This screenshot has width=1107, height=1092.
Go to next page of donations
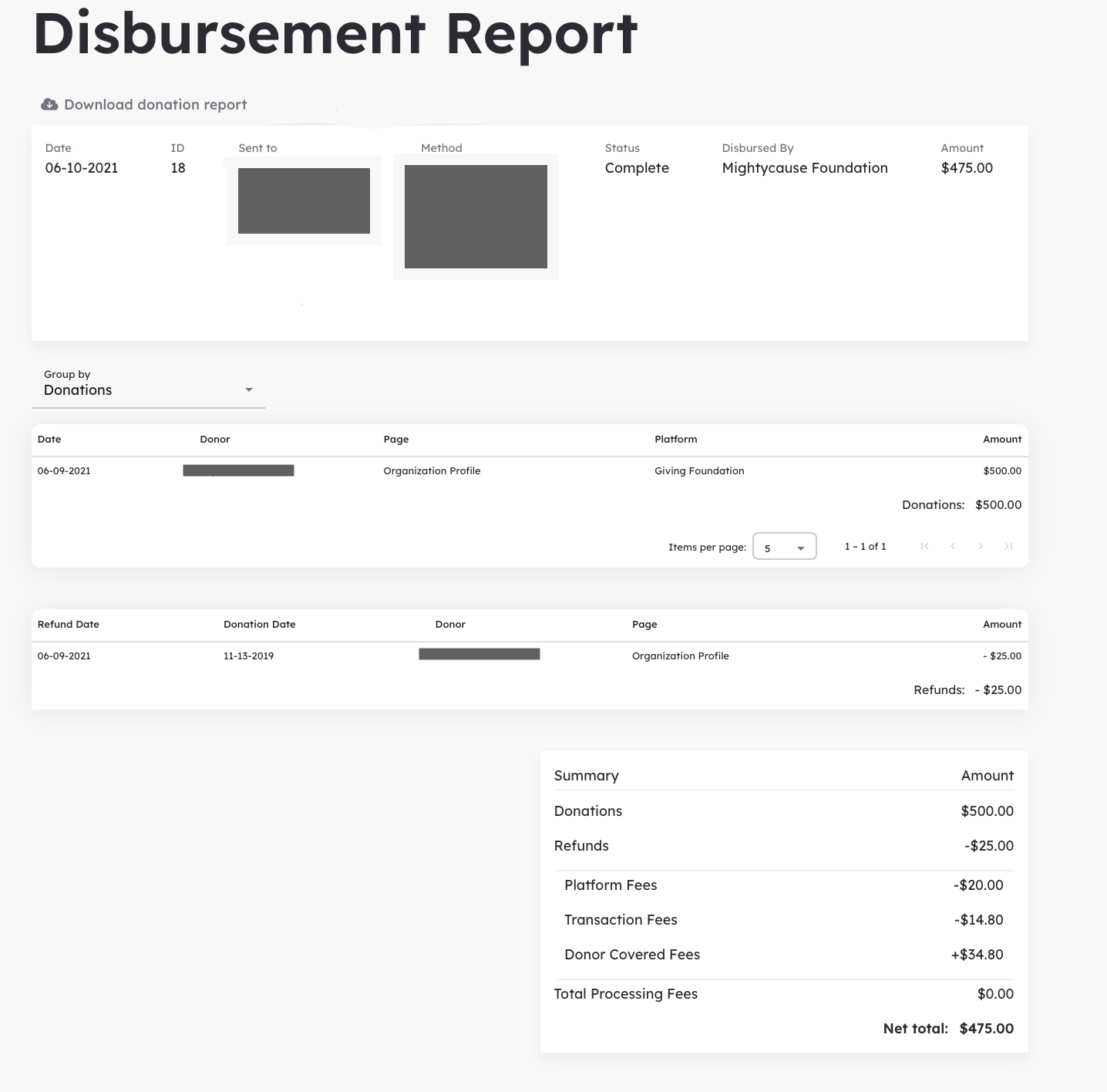coord(981,546)
